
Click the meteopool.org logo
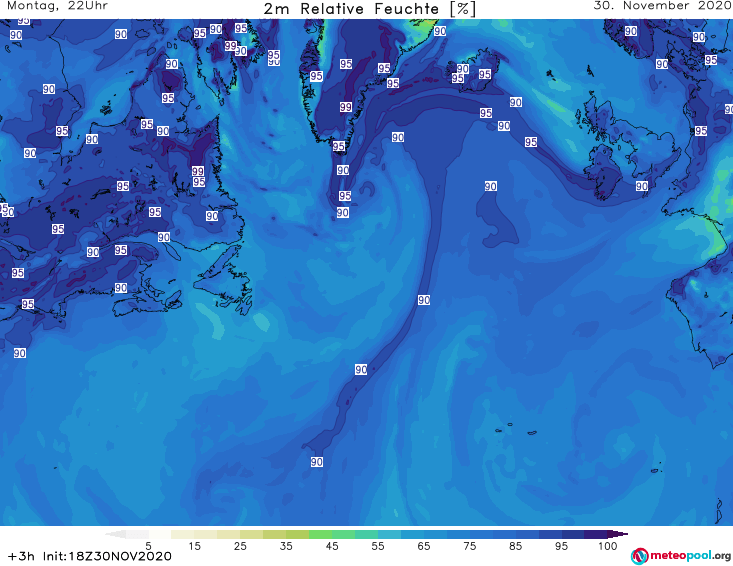(680, 556)
